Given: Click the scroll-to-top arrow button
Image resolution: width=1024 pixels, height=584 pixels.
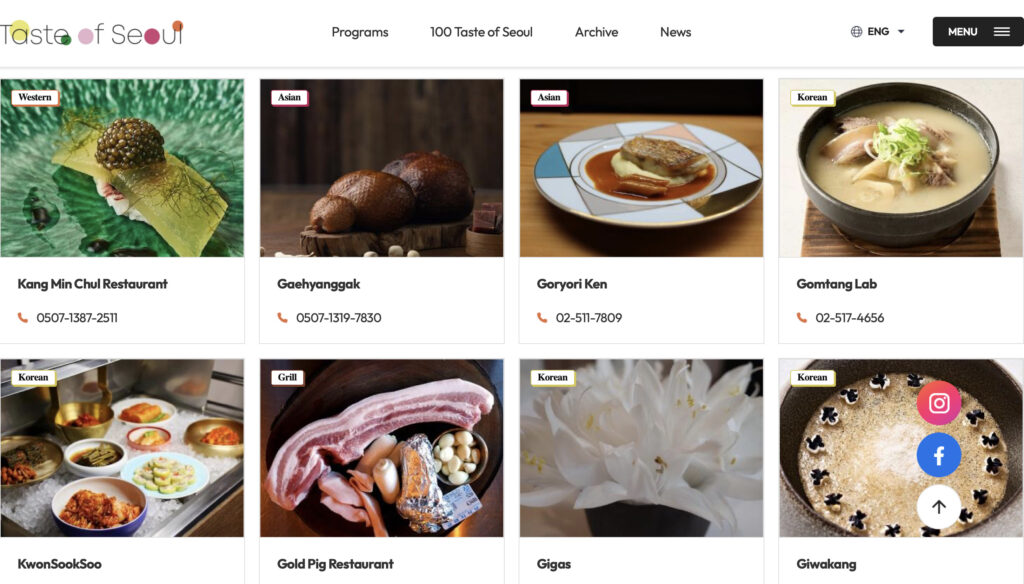Looking at the screenshot, I should [938, 506].
